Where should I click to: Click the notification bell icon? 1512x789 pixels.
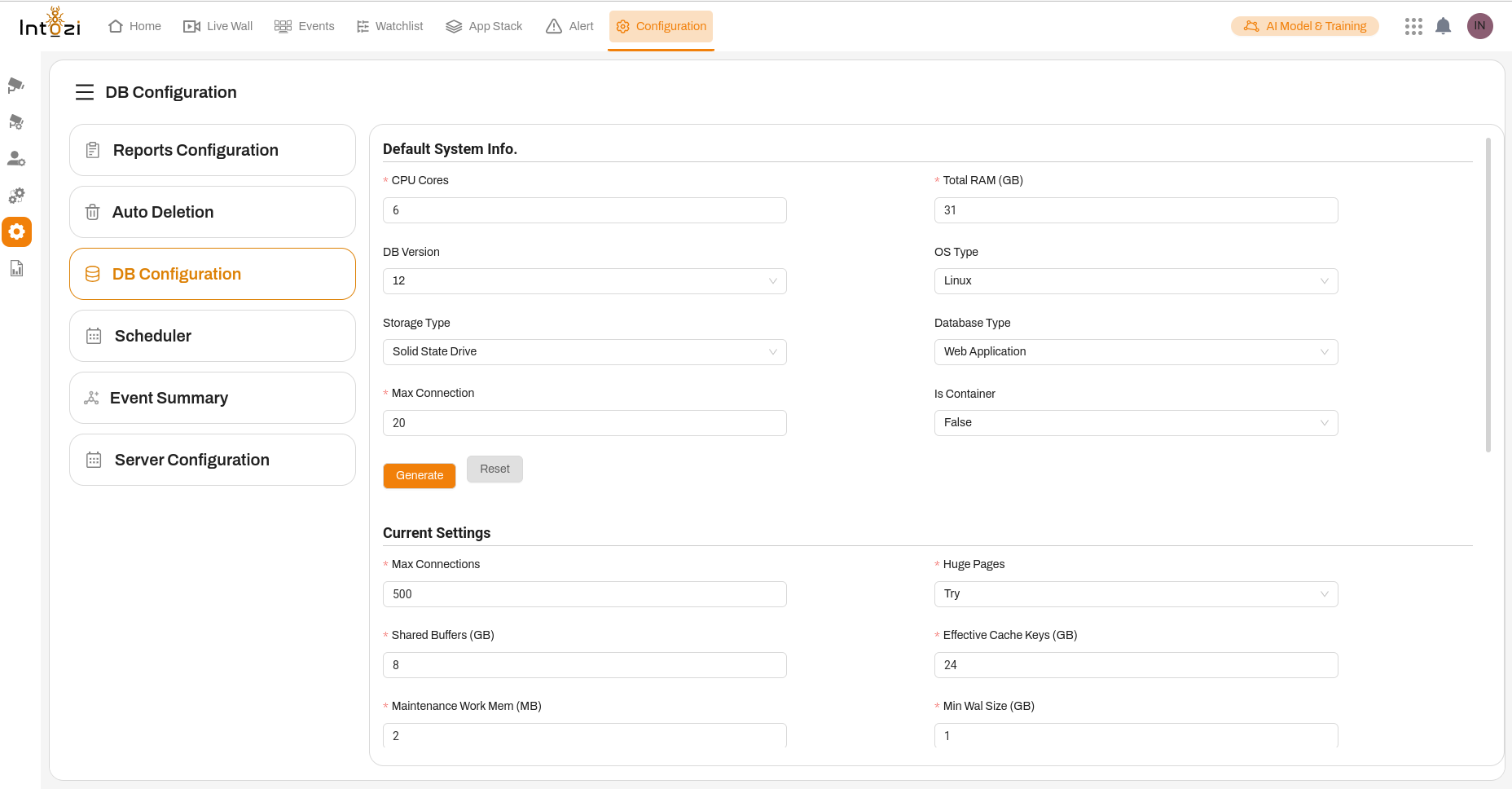pos(1443,26)
